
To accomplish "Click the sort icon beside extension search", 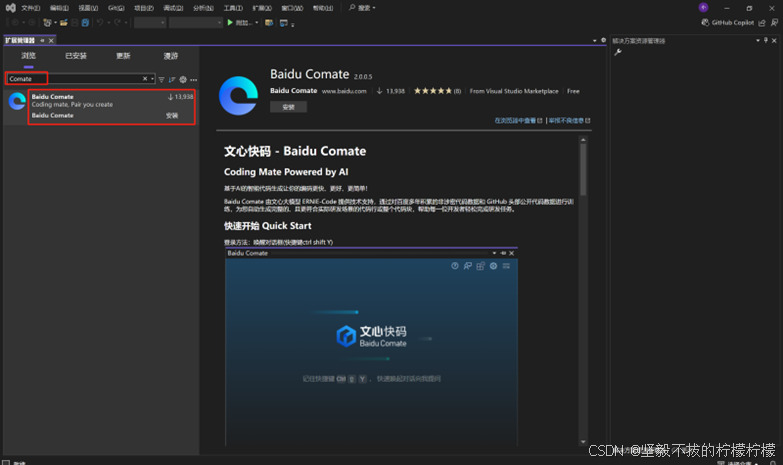I will coord(172,79).
